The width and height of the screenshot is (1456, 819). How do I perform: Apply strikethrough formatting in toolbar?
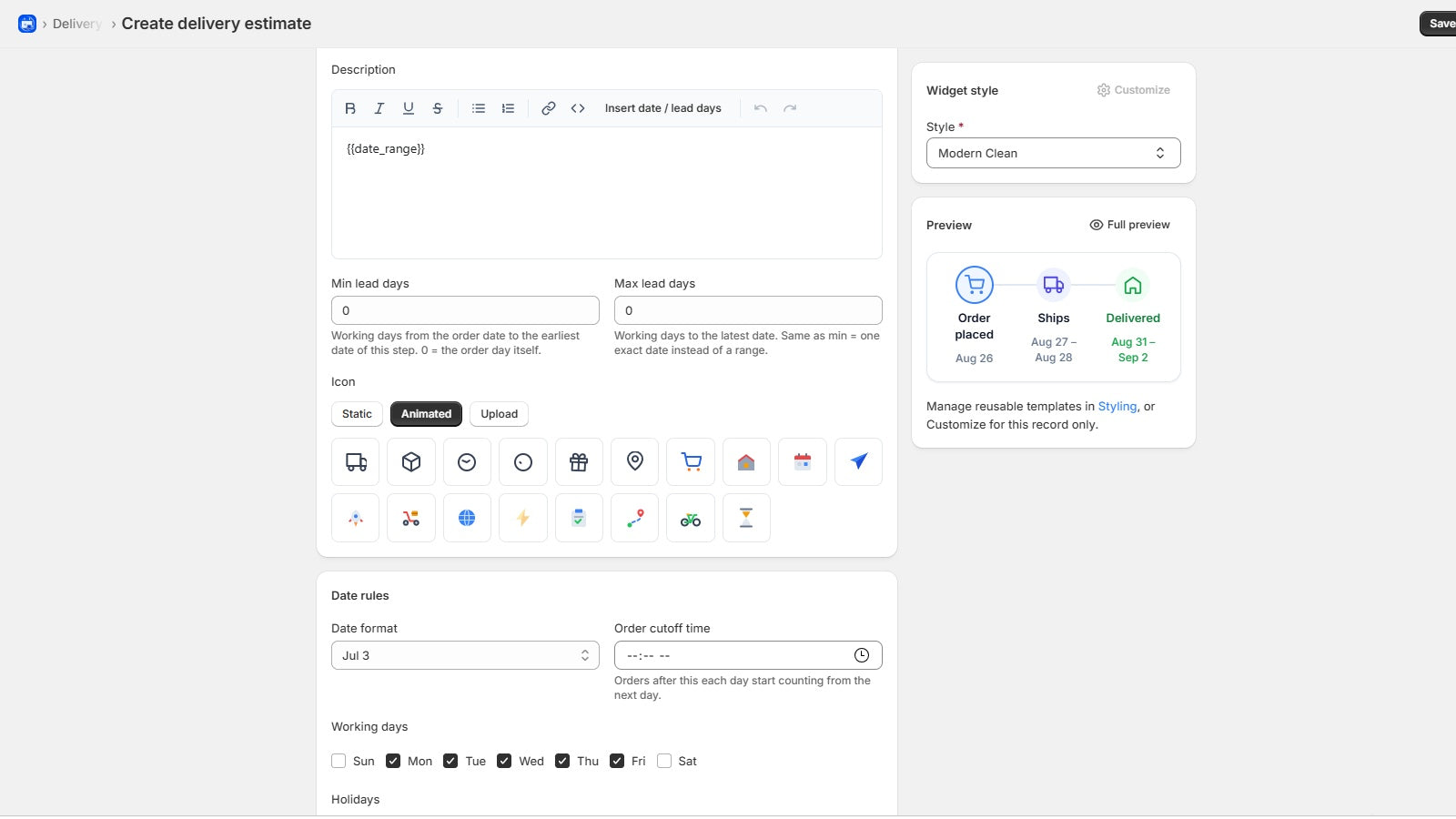tap(438, 108)
